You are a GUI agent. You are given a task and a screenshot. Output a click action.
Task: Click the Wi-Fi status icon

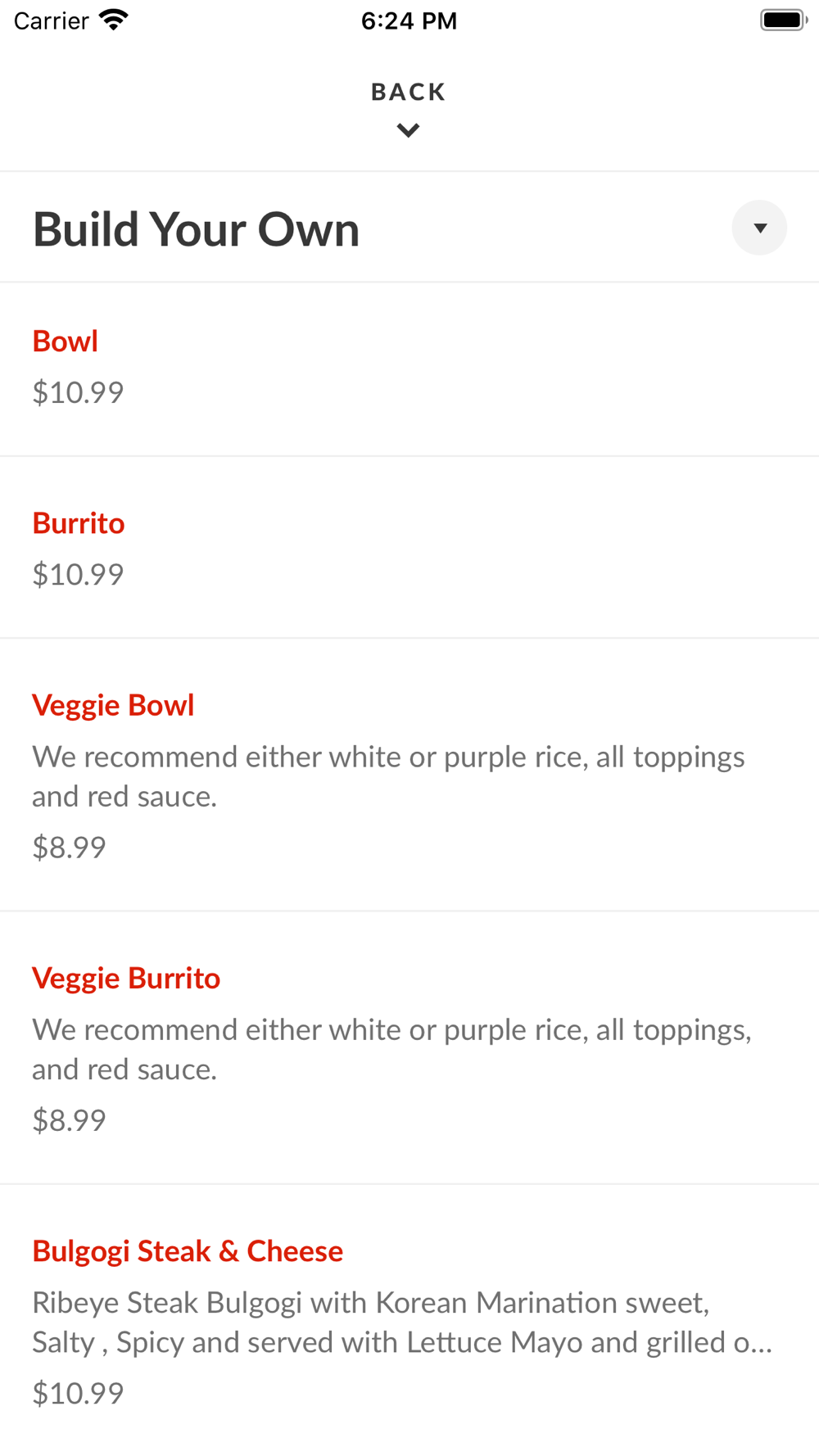[x=114, y=20]
